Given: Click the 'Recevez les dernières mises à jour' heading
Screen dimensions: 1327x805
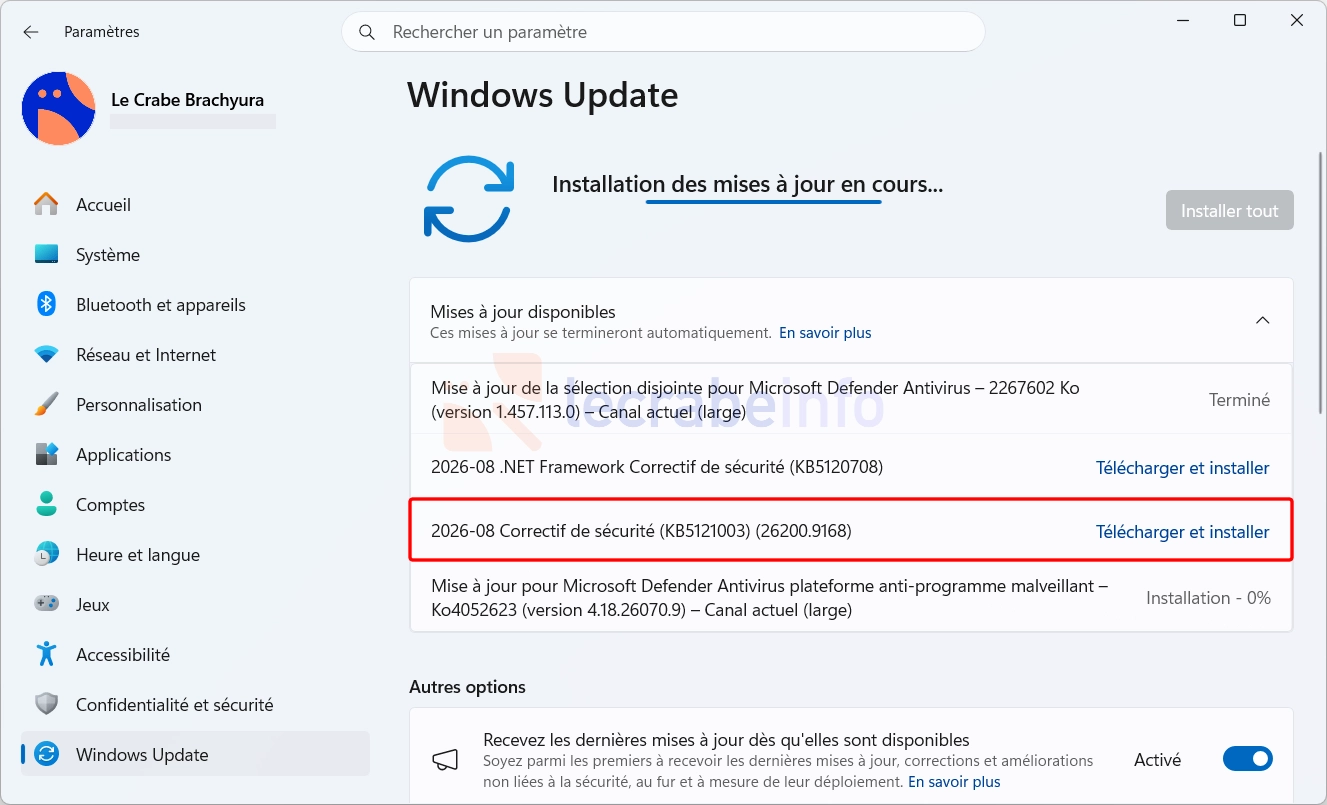Looking at the screenshot, I should pyautogui.click(x=726, y=740).
